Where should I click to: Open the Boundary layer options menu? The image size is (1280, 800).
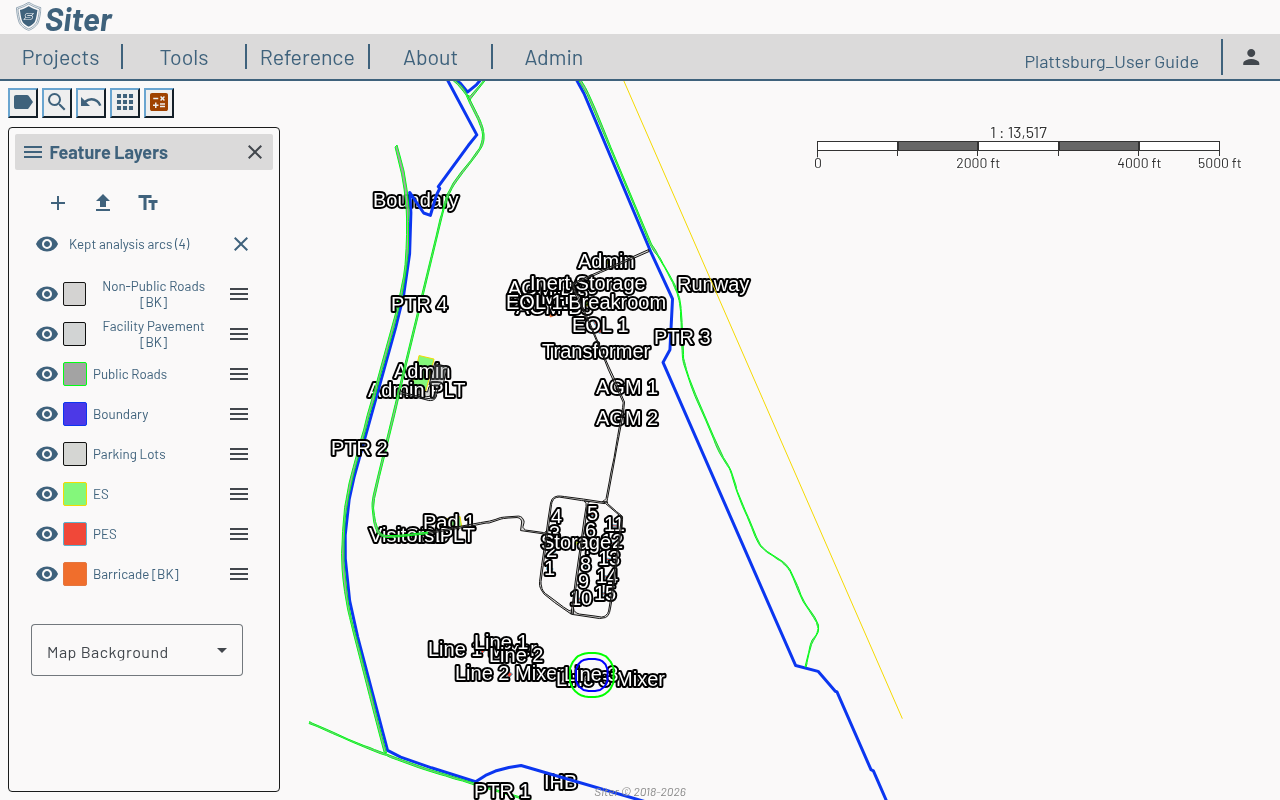[239, 414]
